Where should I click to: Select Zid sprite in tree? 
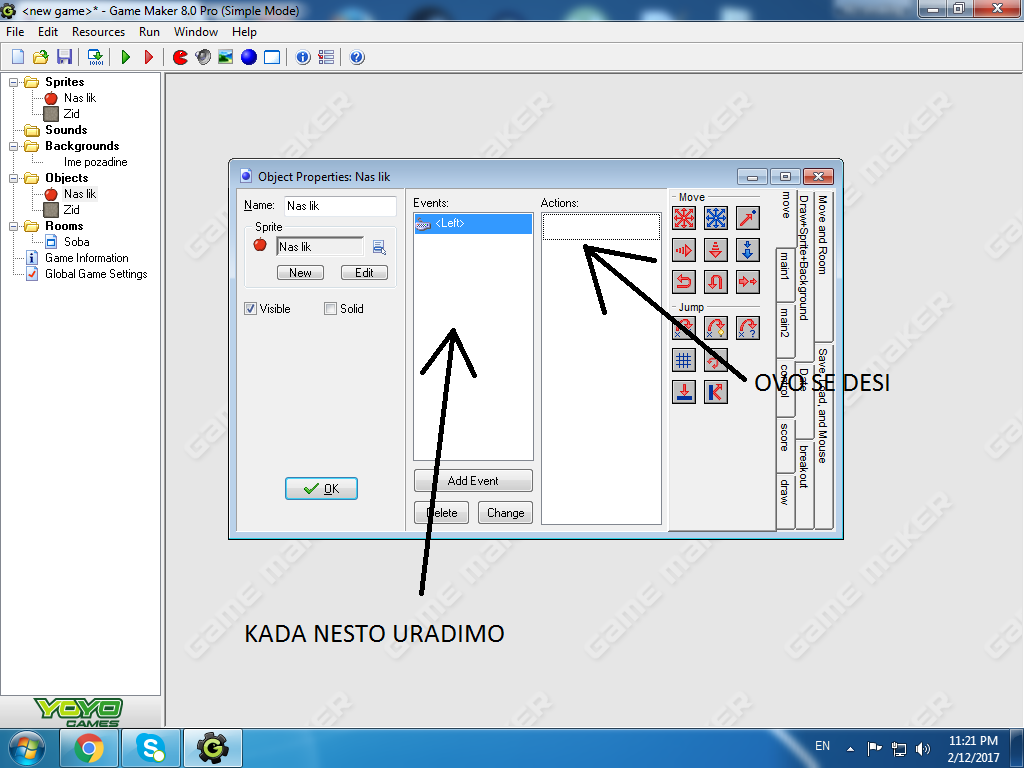pos(71,114)
